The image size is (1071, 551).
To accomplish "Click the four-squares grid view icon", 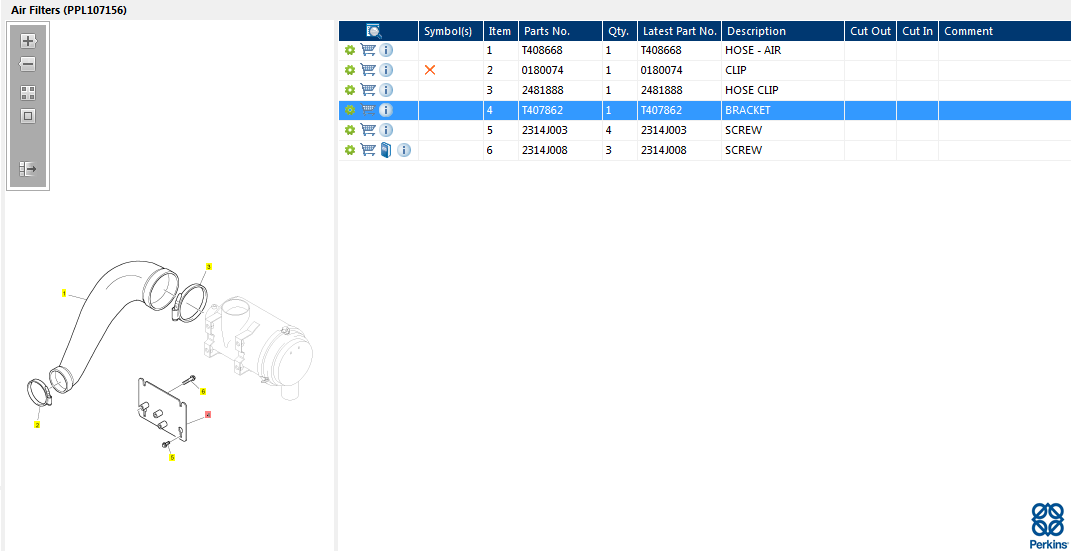I will click(x=28, y=93).
